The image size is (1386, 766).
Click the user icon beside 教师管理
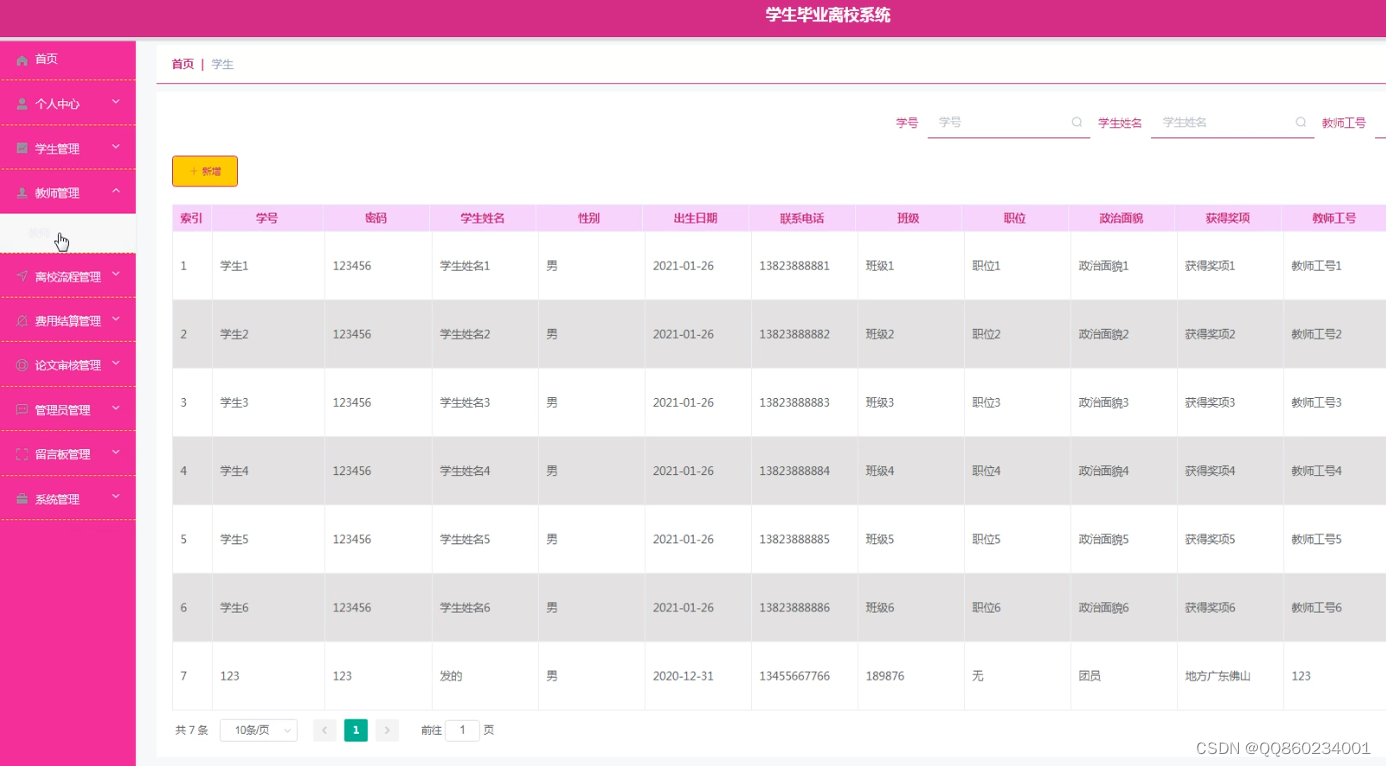tap(22, 193)
